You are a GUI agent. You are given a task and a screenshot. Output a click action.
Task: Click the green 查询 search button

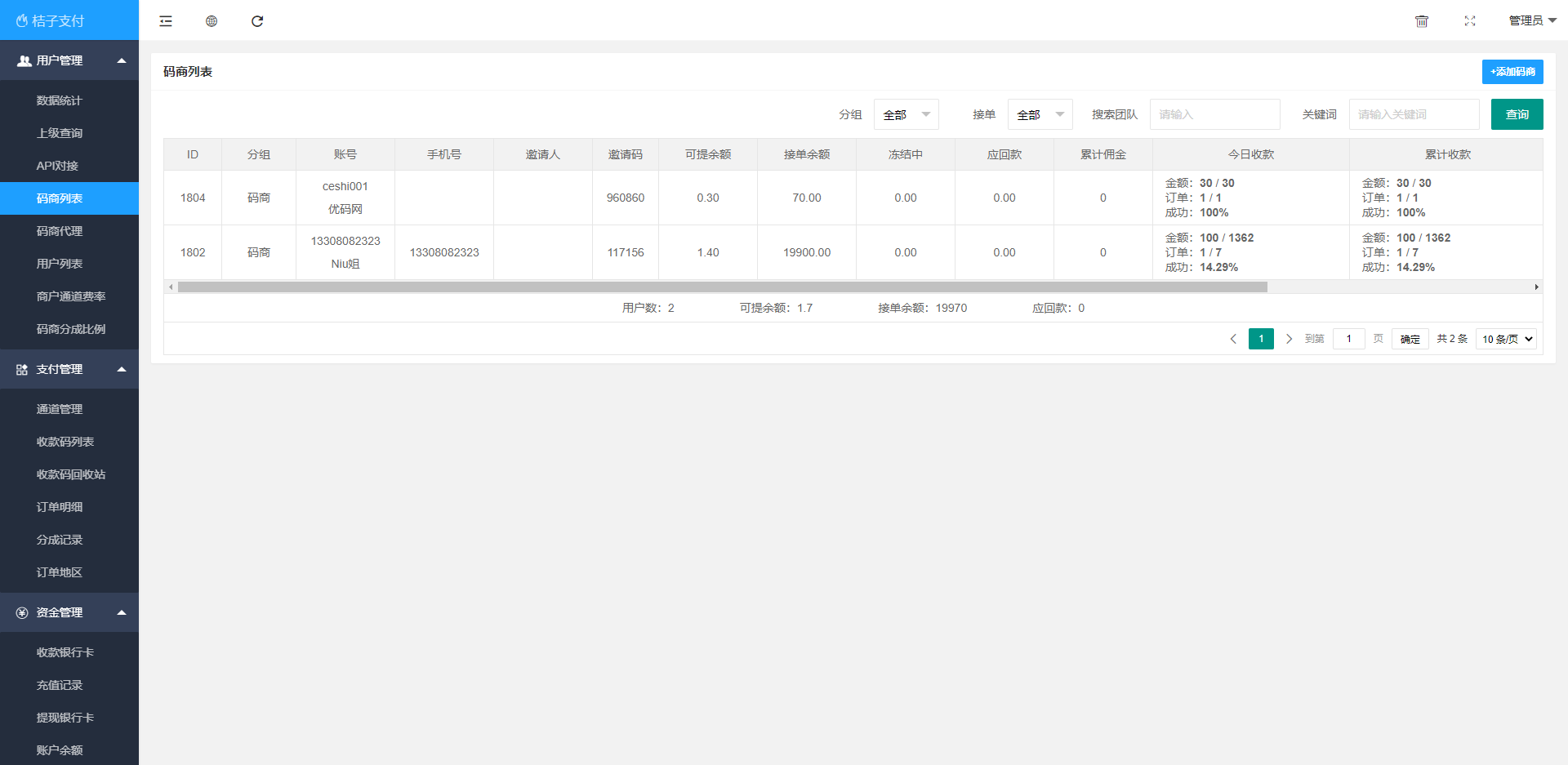(1517, 114)
